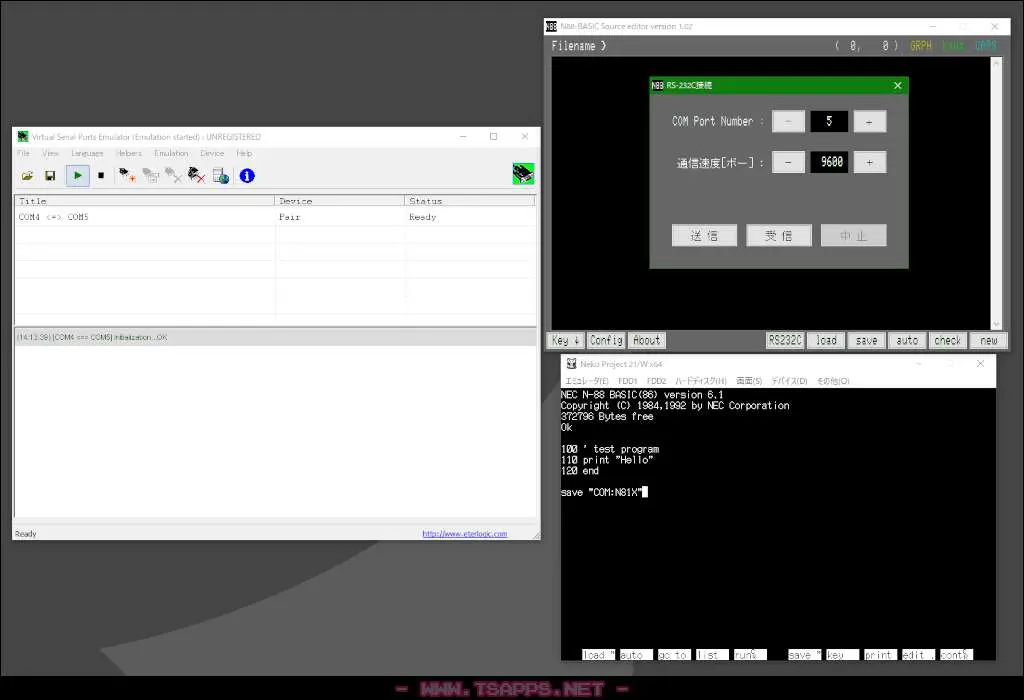
Task: Expand the Key dropdown in source editor
Action: [566, 340]
